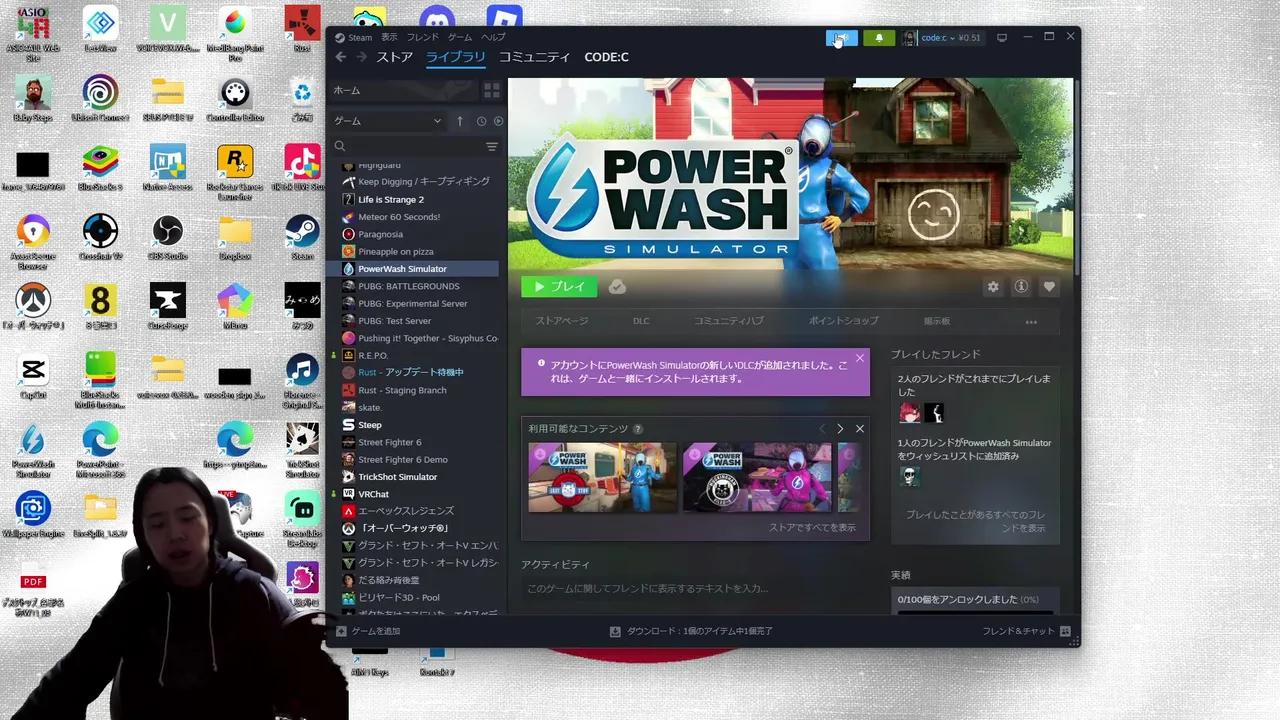Click the library search field
The height and width of the screenshot is (720, 1280).
(413, 146)
